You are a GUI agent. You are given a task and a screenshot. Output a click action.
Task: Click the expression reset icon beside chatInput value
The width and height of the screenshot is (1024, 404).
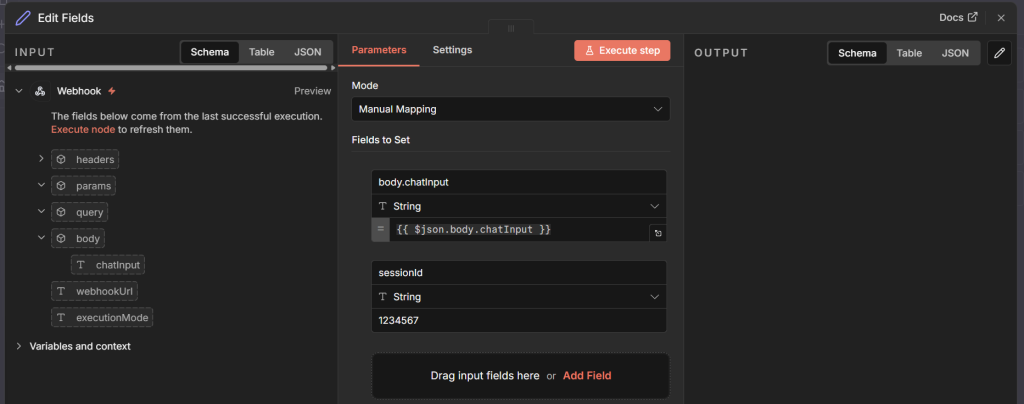(657, 233)
